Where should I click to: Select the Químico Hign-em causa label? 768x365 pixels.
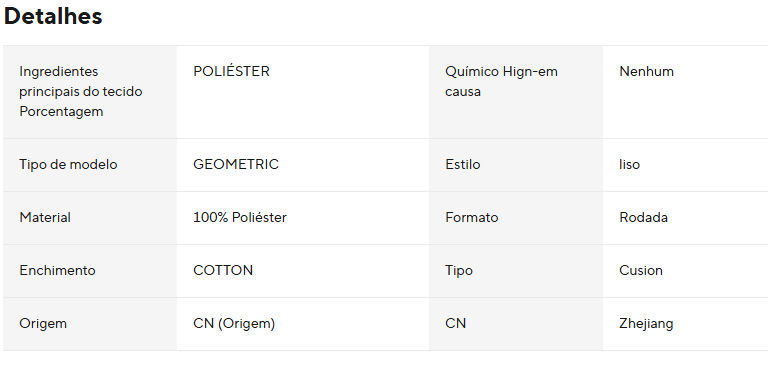click(x=501, y=81)
